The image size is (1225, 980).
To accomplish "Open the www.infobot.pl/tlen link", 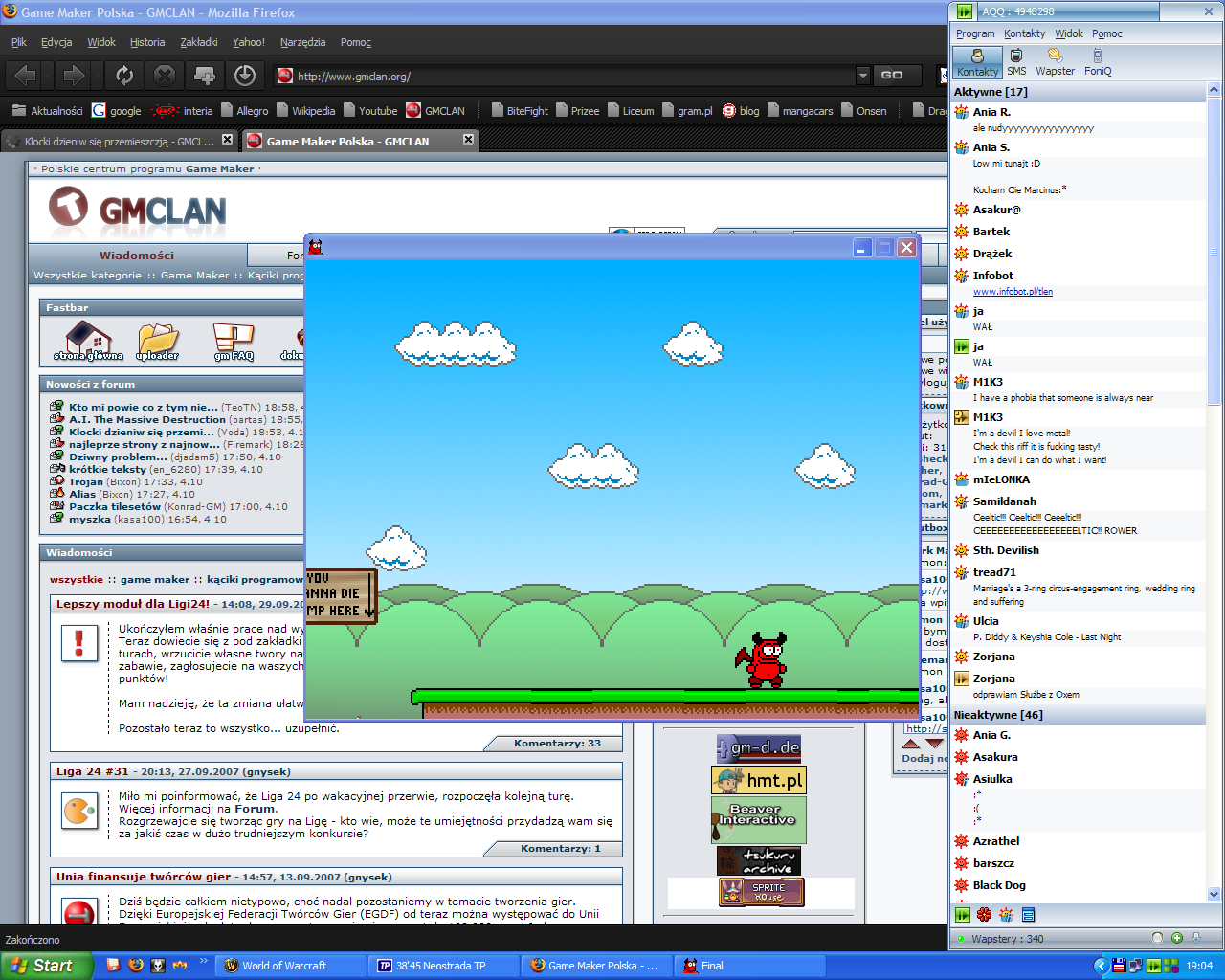I will [x=1013, y=292].
